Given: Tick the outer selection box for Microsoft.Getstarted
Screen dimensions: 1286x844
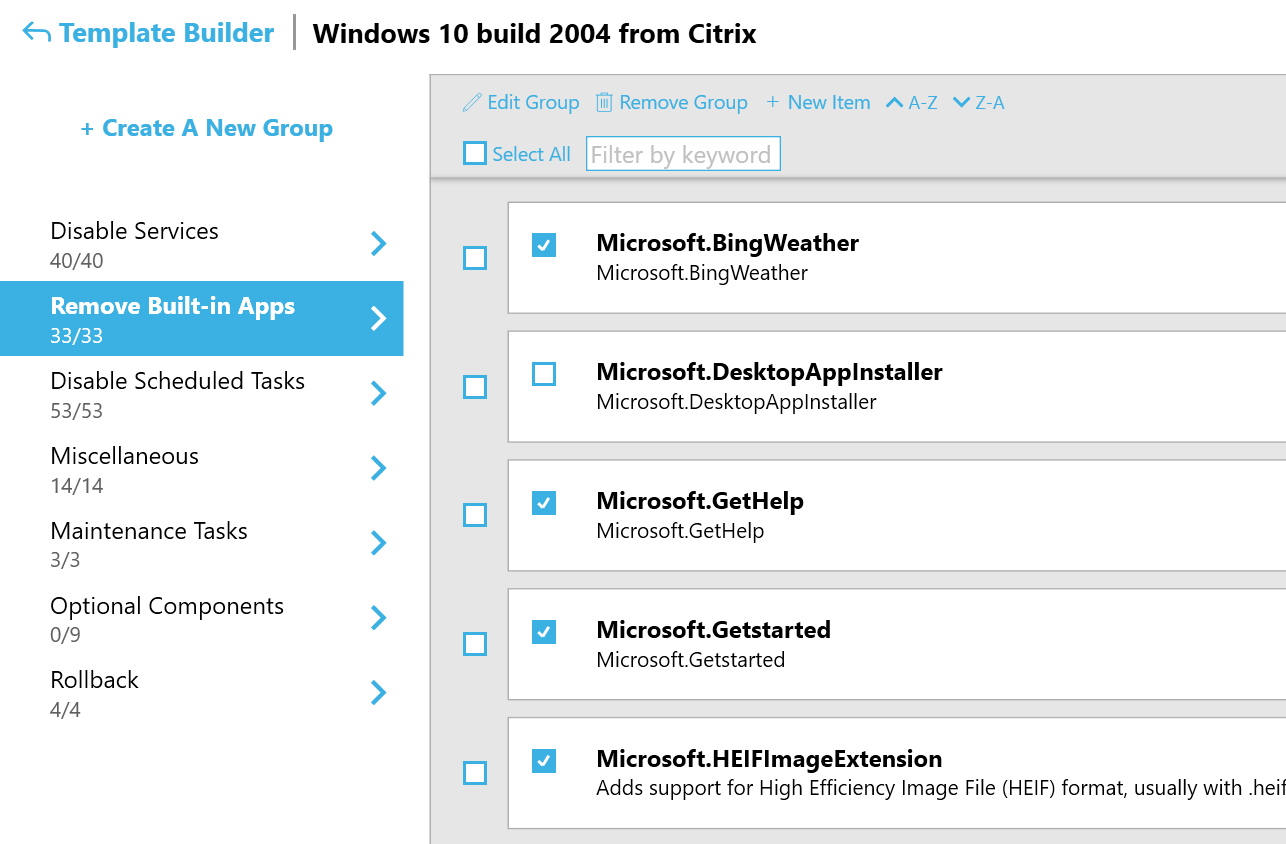Looking at the screenshot, I should tap(475, 644).
